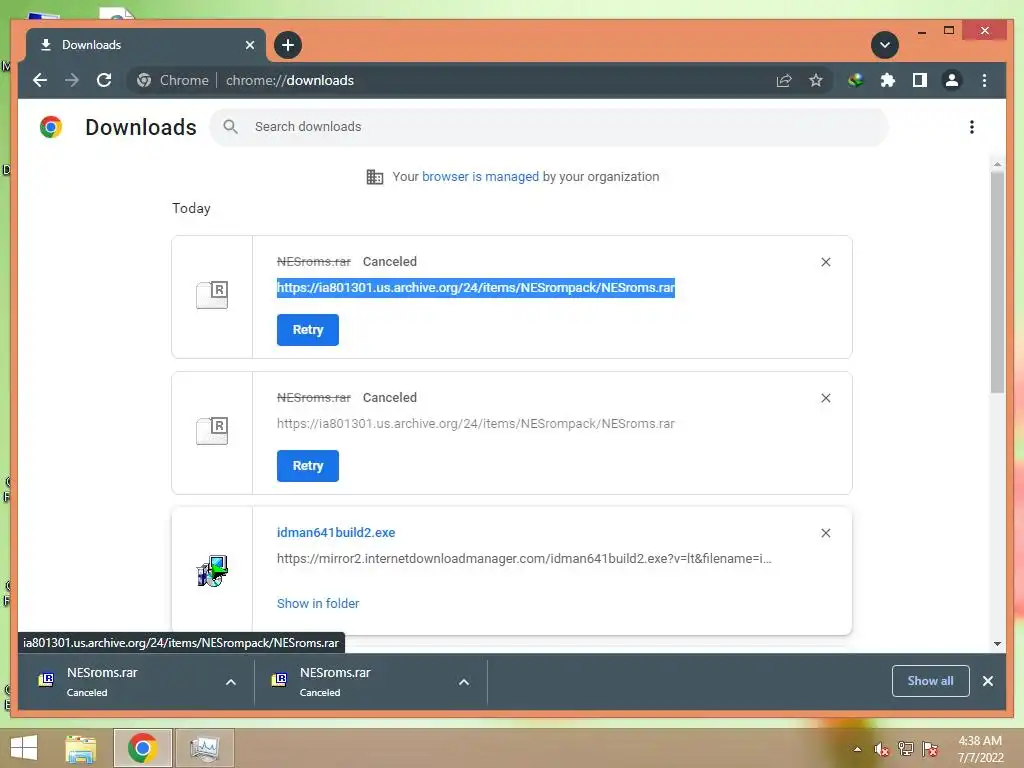Click the browser back arrow

point(40,80)
